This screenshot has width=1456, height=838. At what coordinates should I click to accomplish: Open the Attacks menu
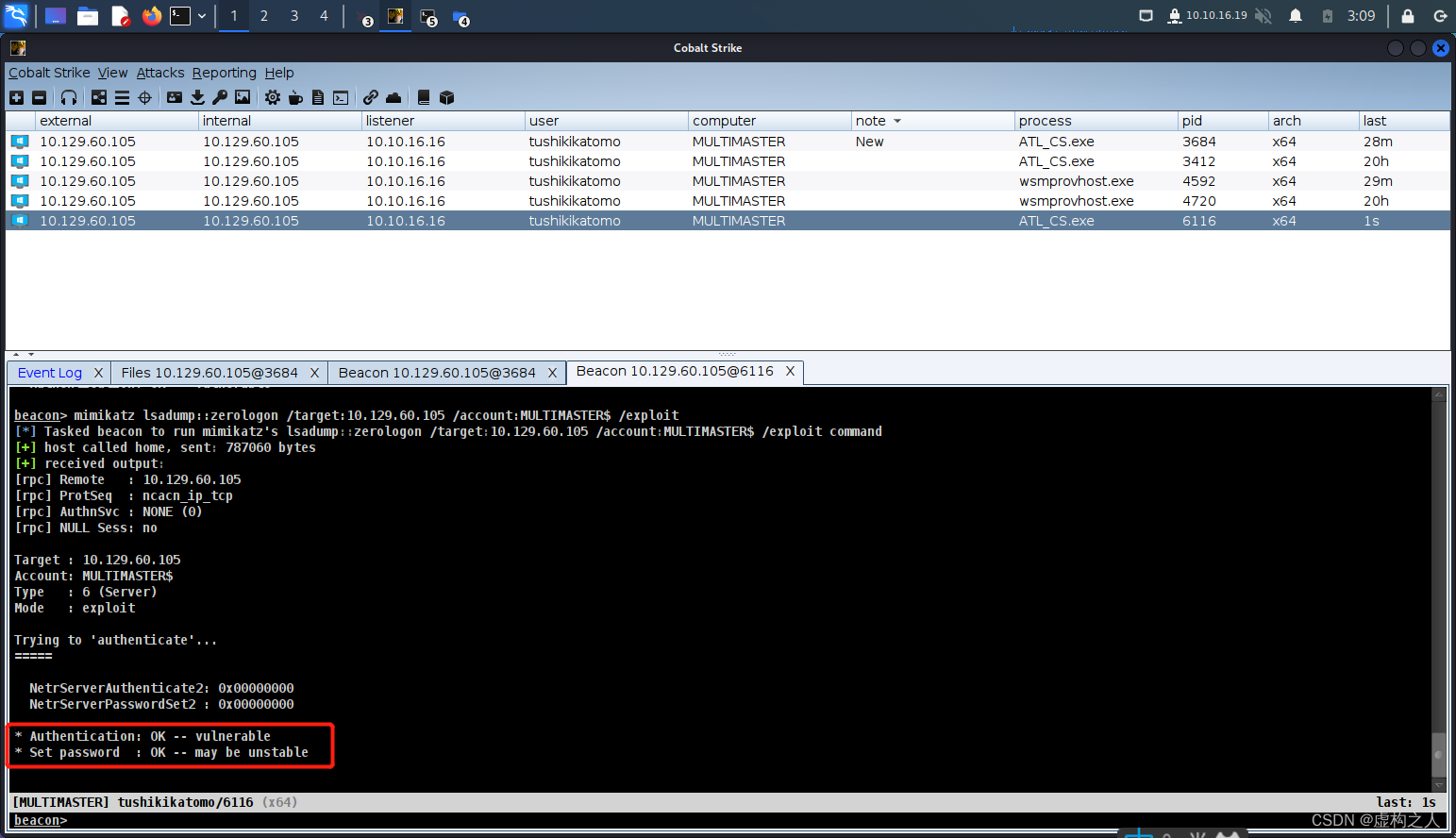click(x=160, y=73)
